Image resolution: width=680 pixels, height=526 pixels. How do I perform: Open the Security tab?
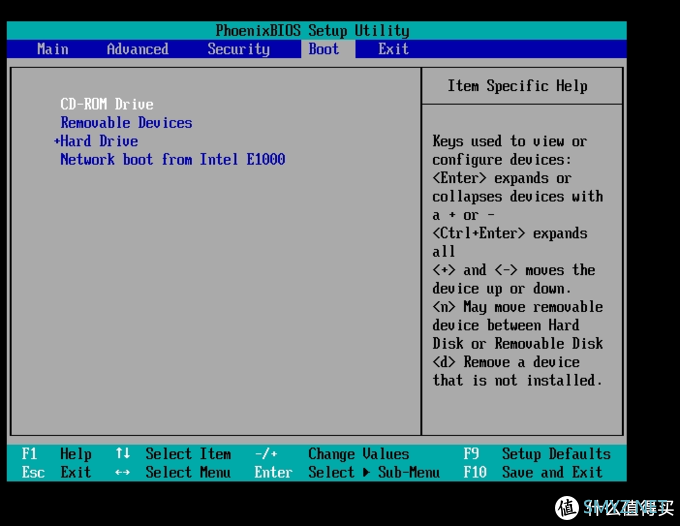coord(239,49)
